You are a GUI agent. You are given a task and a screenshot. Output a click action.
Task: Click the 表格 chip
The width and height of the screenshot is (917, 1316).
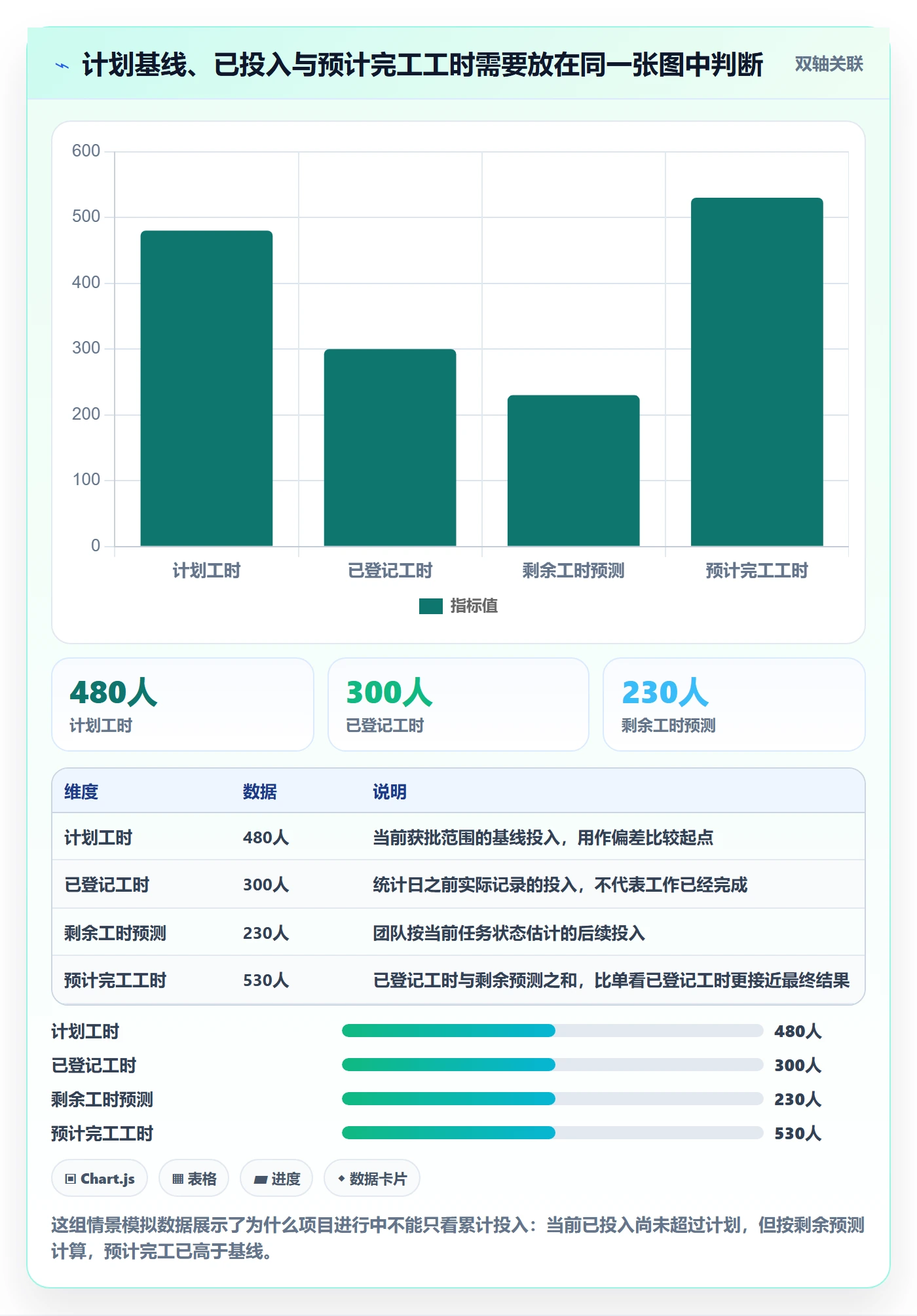tap(194, 1179)
